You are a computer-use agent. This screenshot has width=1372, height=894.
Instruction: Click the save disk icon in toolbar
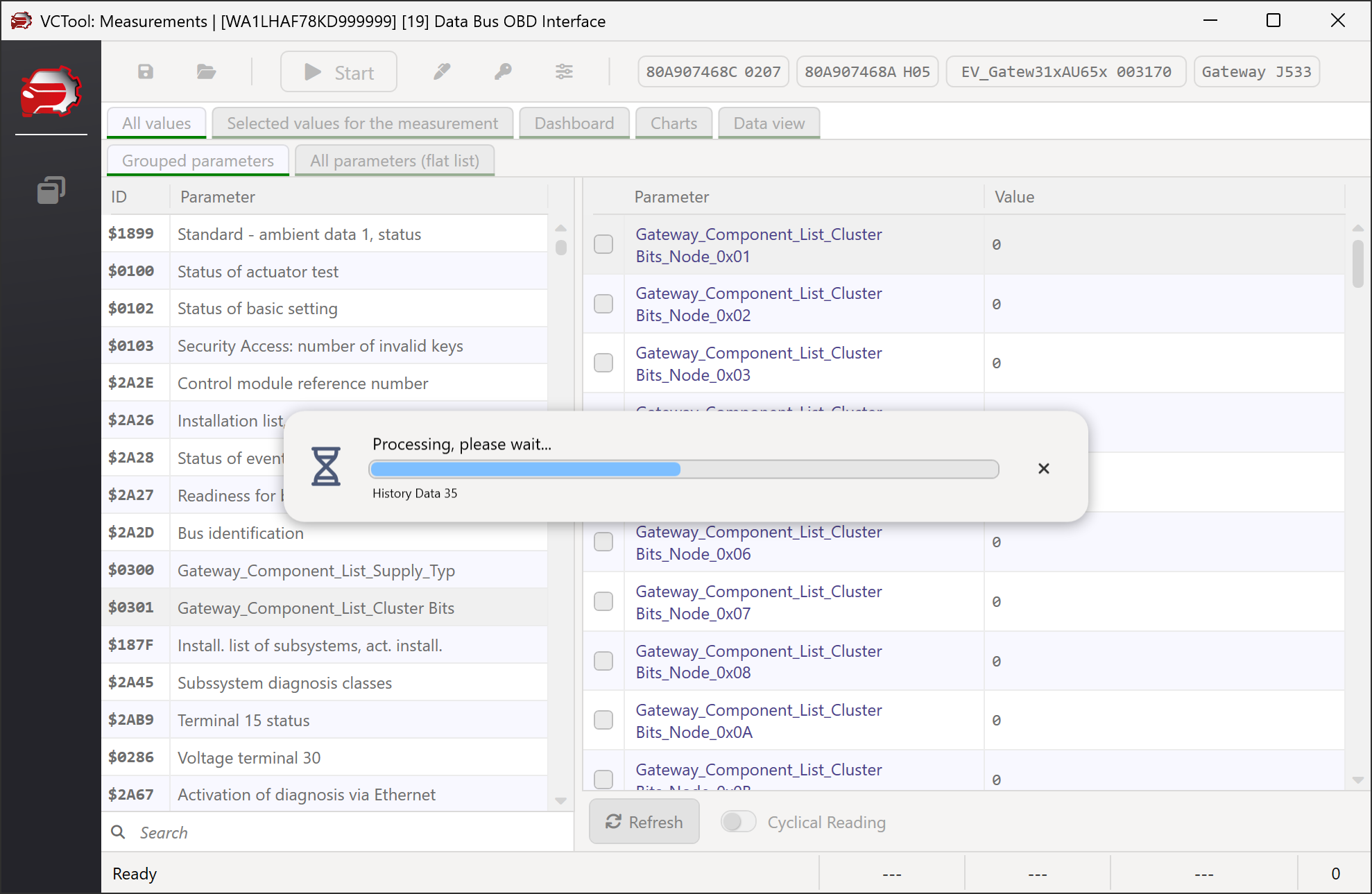coord(146,71)
